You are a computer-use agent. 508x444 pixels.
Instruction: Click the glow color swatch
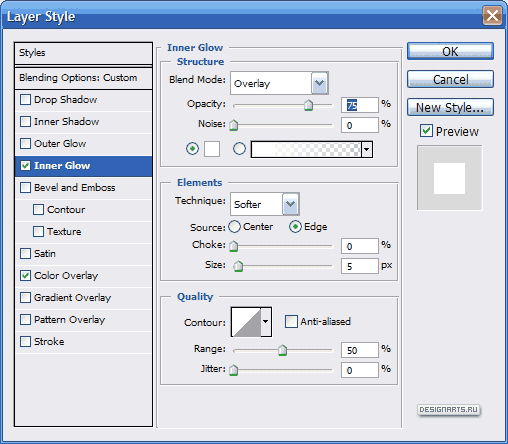(212, 149)
